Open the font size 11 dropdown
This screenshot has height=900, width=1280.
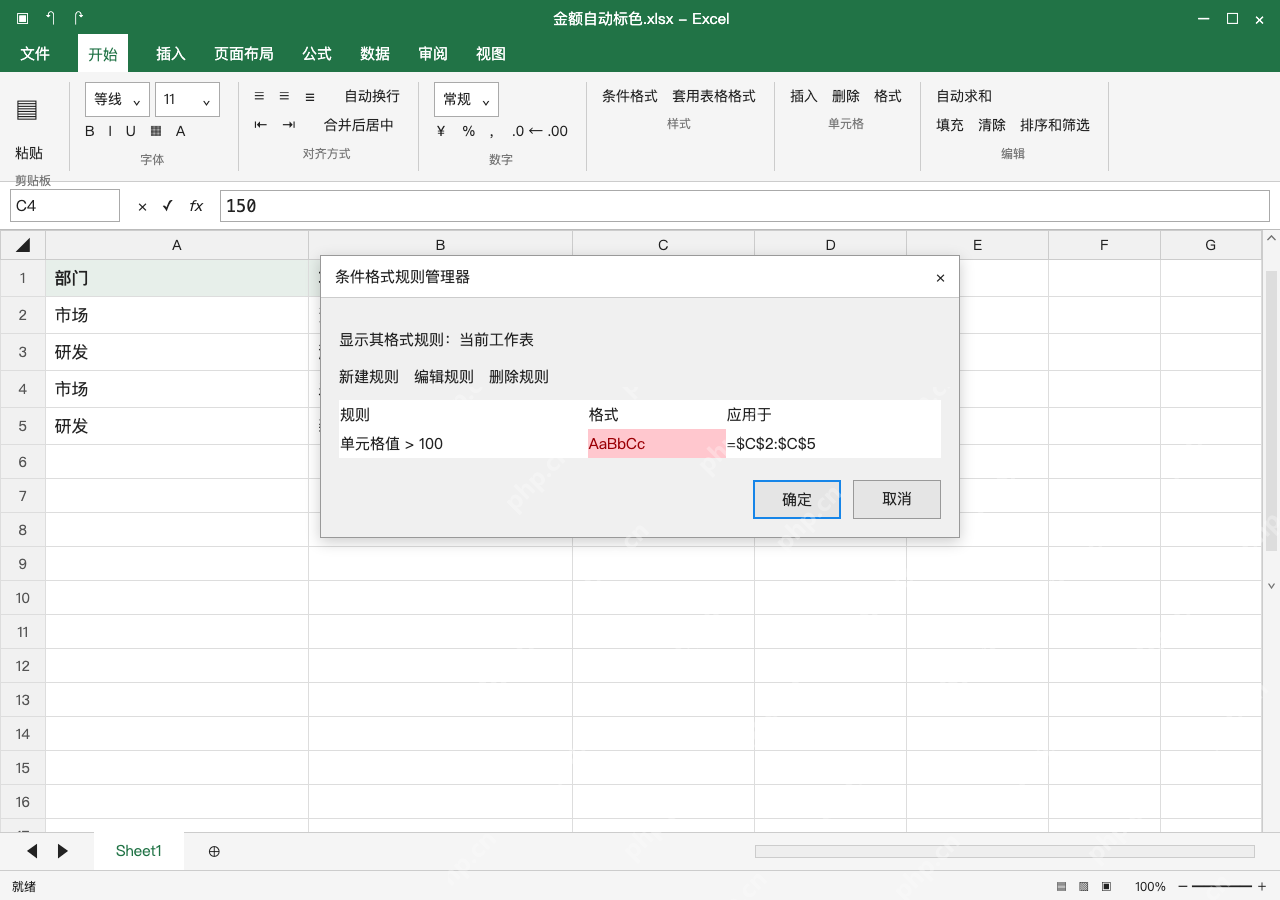tap(187, 99)
